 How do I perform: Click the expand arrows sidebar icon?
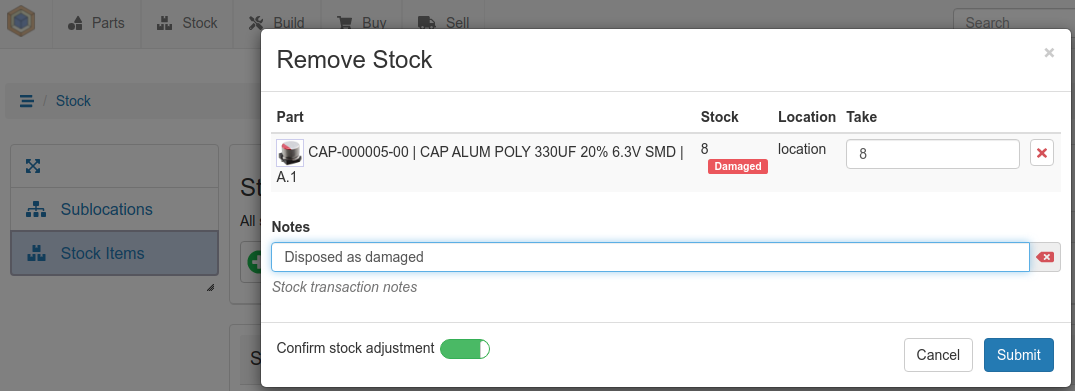click(x=33, y=166)
